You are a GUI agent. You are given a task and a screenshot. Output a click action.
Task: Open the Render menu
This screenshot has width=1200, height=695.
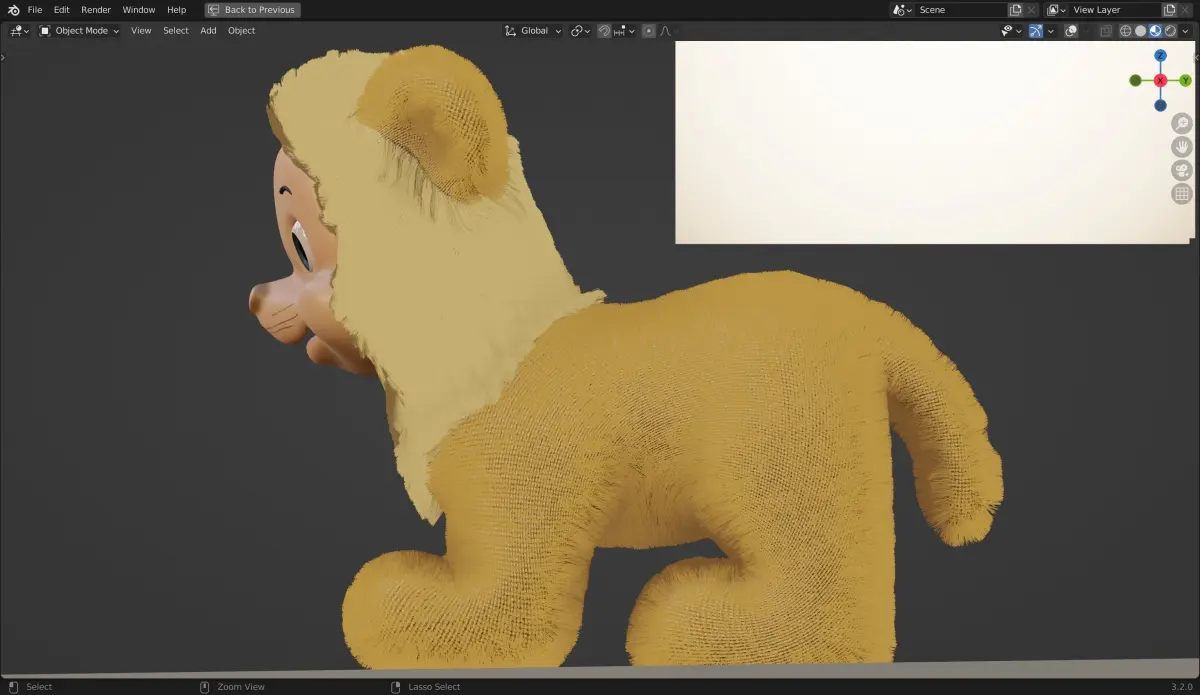point(96,10)
